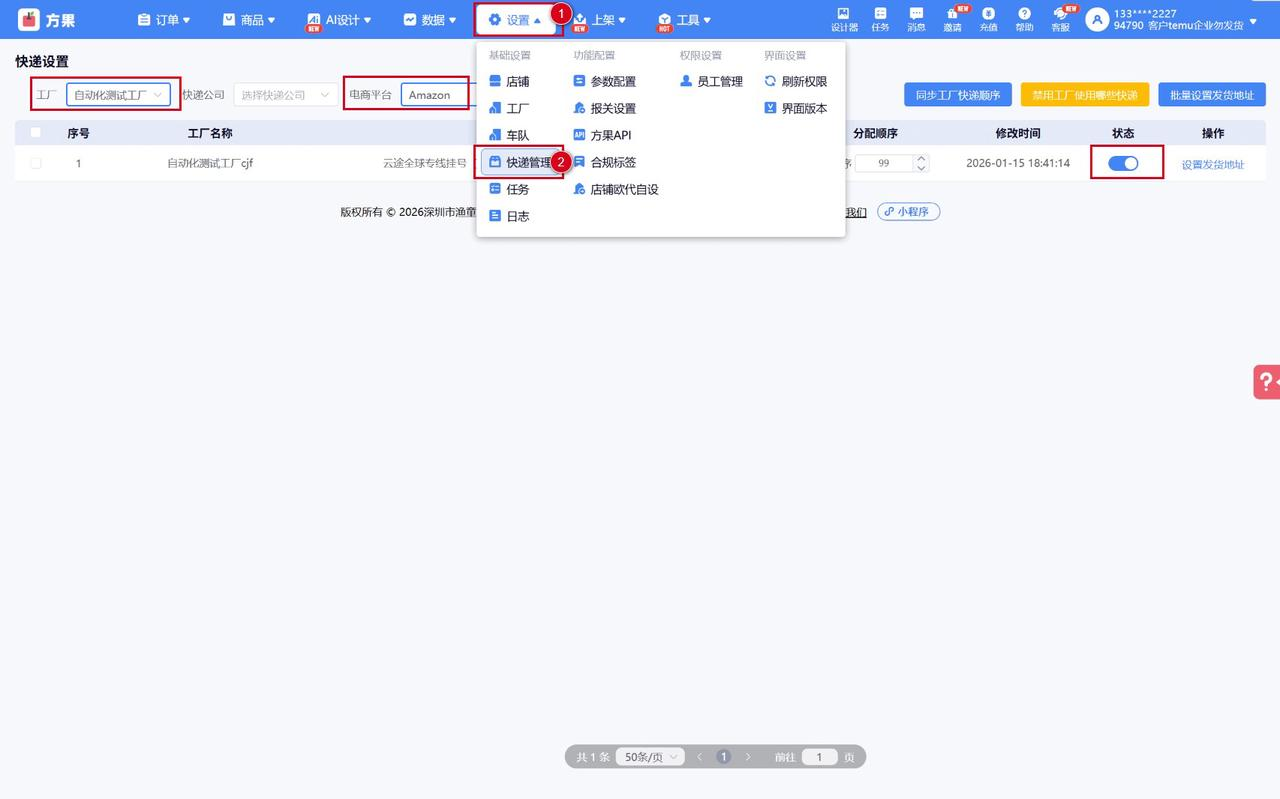Screen dimensions: 1280x799
Task: Increase the 分配顺序 value with up arrow
Action: coord(921,158)
